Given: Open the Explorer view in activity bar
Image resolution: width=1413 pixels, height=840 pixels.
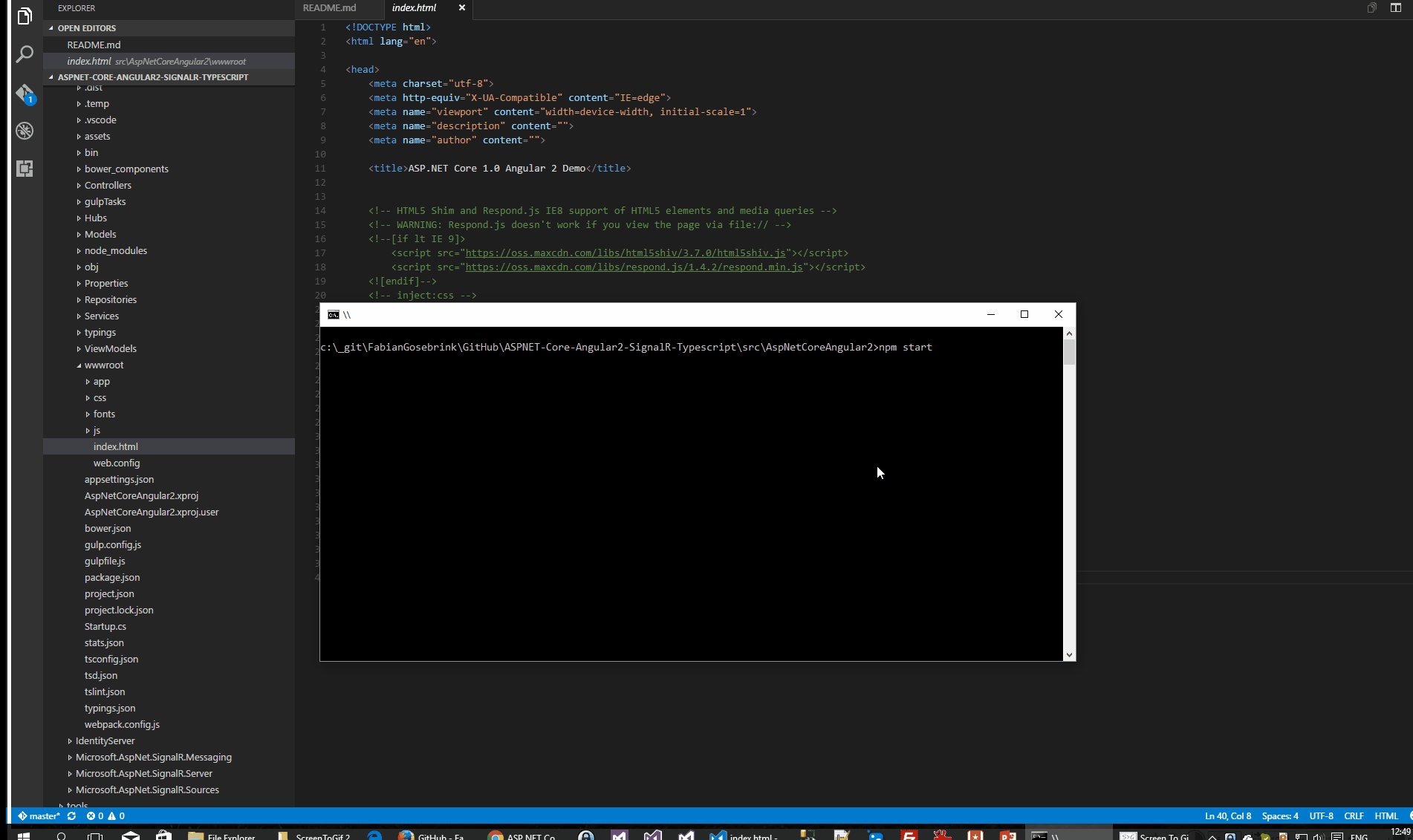Looking at the screenshot, I should (25, 16).
